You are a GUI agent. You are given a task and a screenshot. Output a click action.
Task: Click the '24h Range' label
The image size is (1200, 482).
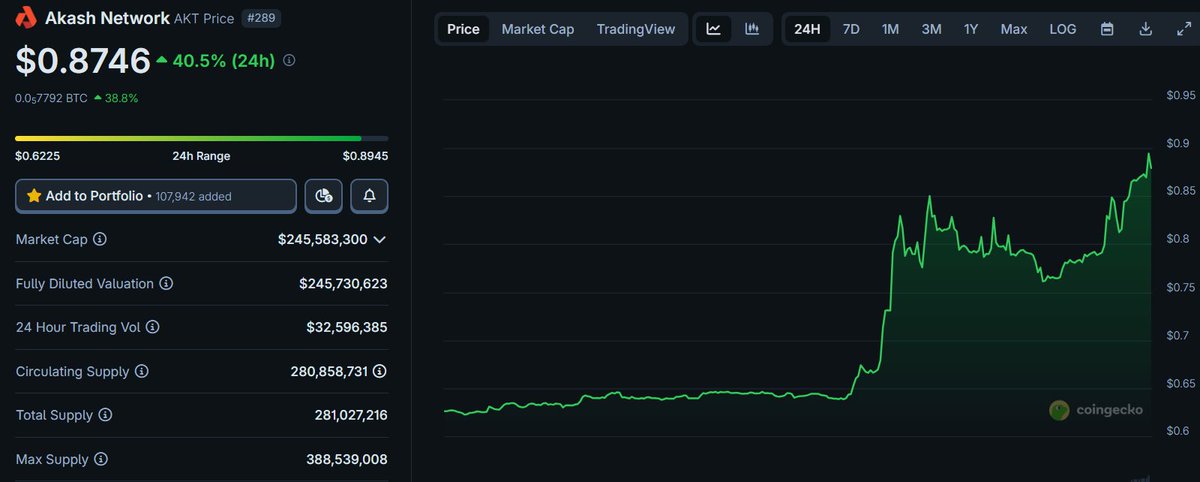(x=201, y=156)
